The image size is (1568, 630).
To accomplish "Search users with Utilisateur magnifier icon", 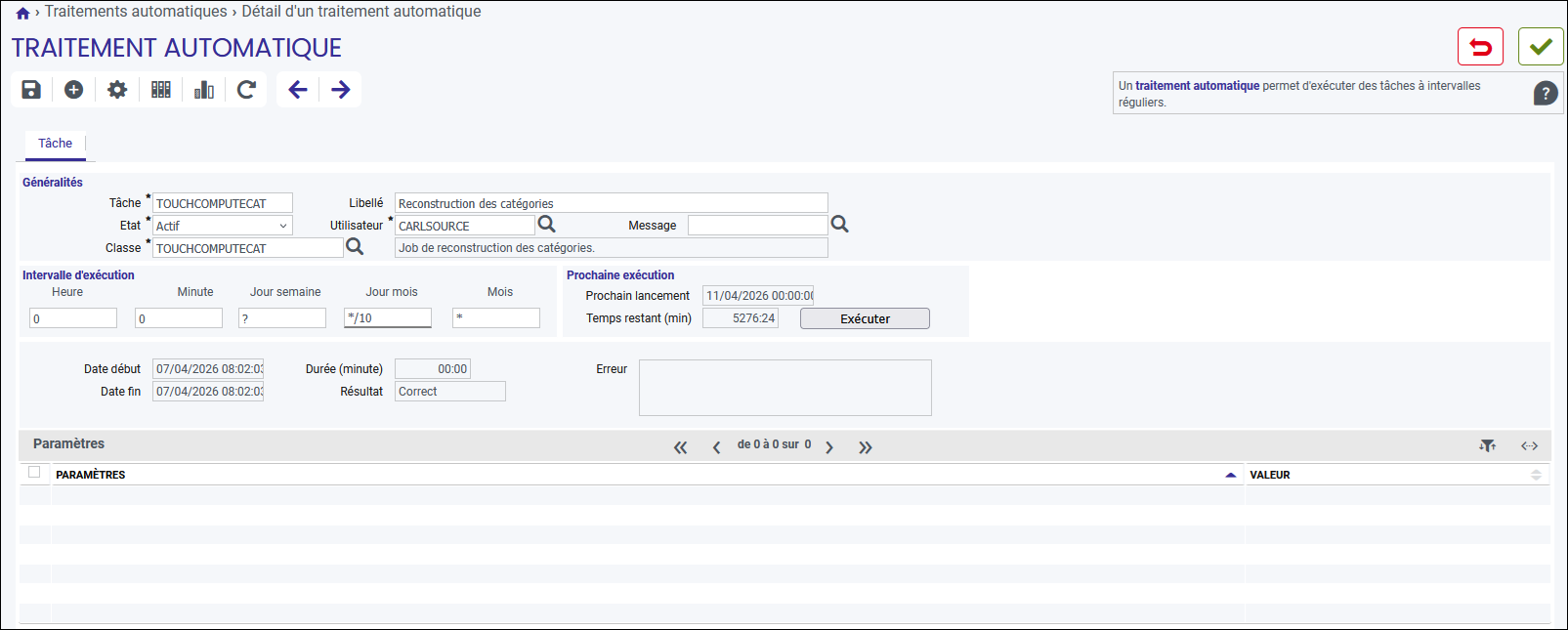I will coord(547,225).
